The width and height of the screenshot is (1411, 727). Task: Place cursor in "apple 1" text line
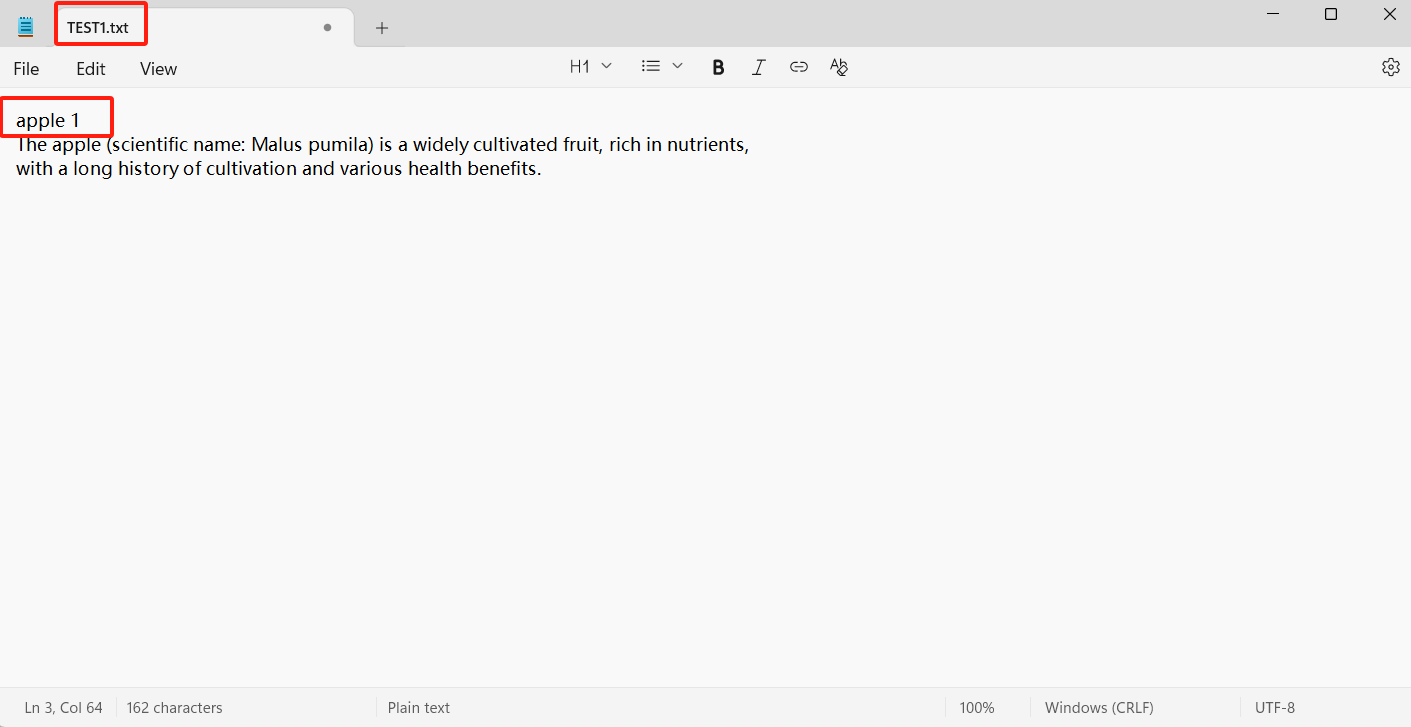point(48,121)
